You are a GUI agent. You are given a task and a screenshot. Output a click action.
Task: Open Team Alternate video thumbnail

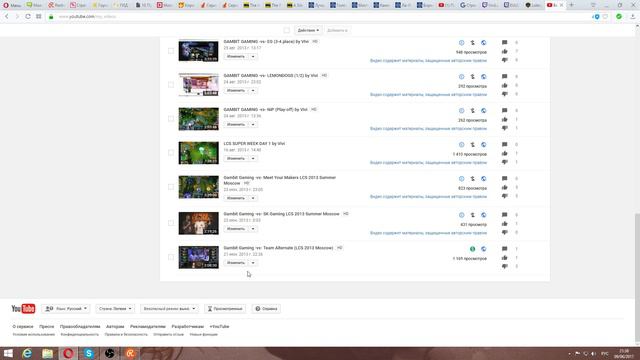[198, 257]
